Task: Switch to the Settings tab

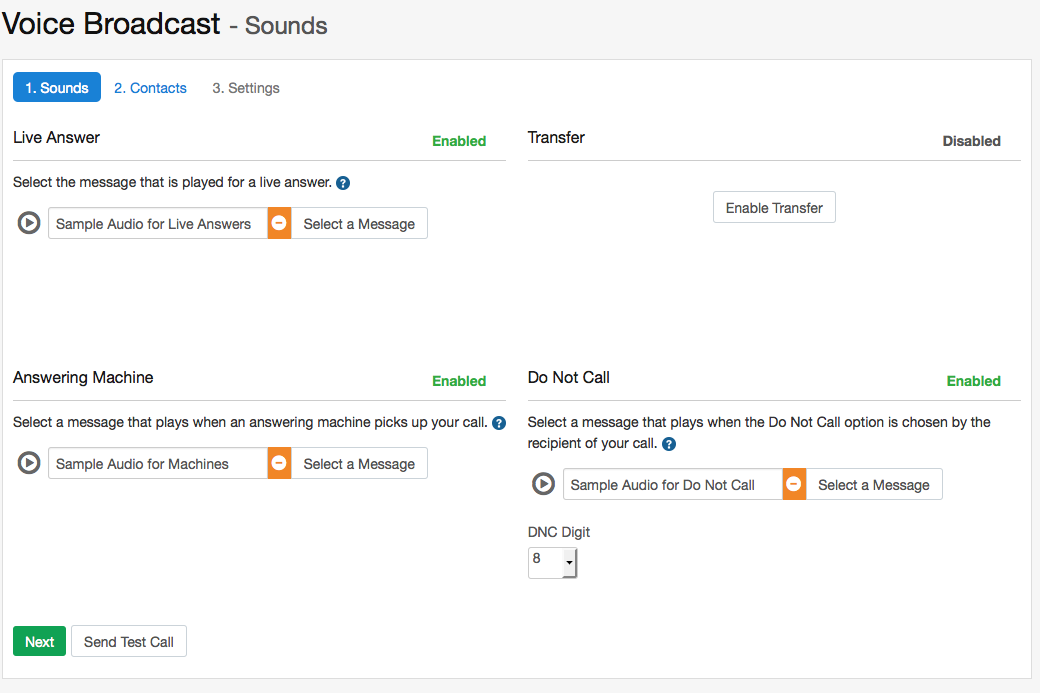Action: point(245,87)
